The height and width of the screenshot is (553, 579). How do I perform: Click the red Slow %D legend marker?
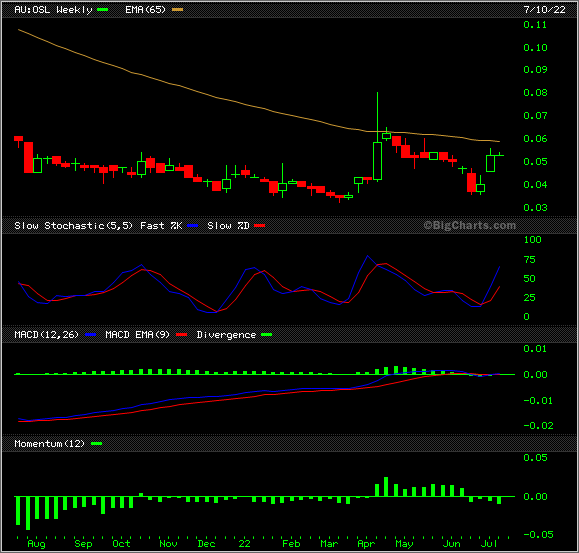(x=260, y=226)
